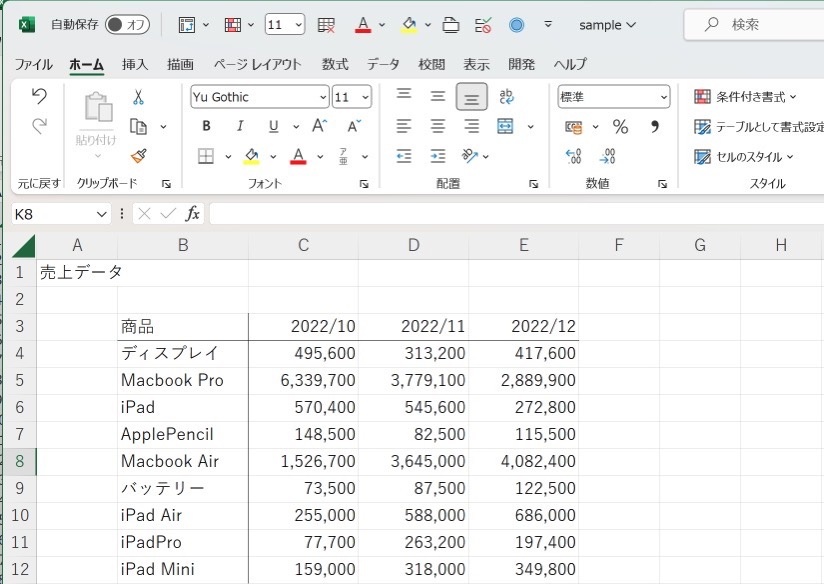824x584 pixels.
Task: Open セルのスタイル cell styles menu
Action: coord(744,157)
